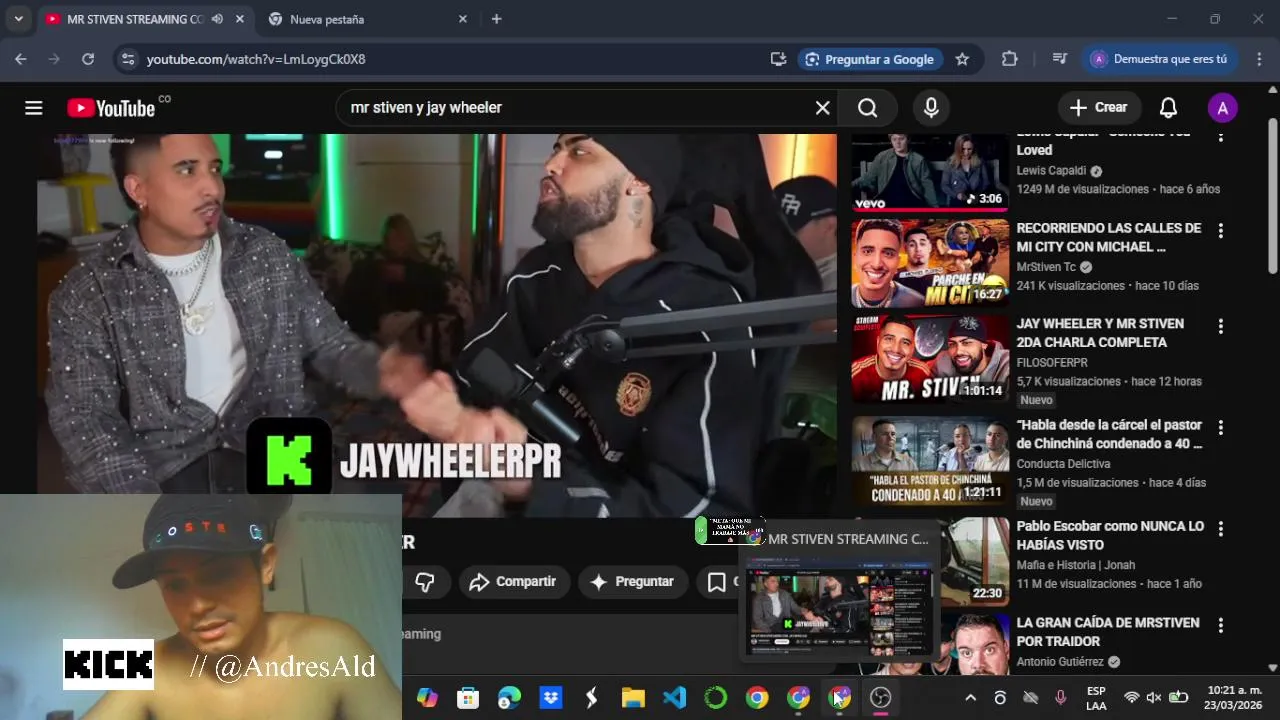Click sidebar scrollbar down arrow
This screenshot has height=720, width=1280.
(x=1272, y=667)
